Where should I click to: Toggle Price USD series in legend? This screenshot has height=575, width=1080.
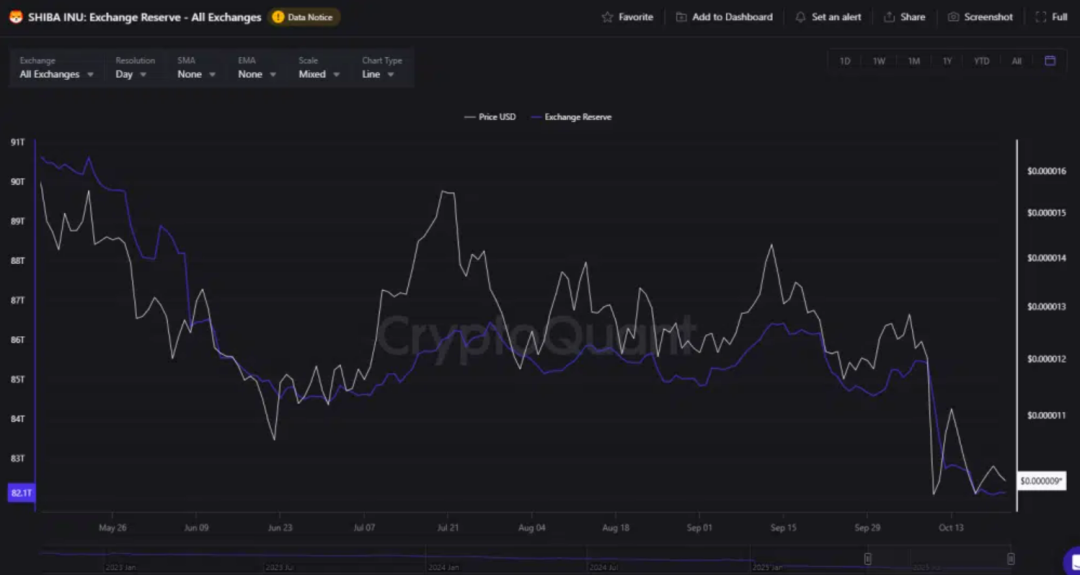click(490, 117)
